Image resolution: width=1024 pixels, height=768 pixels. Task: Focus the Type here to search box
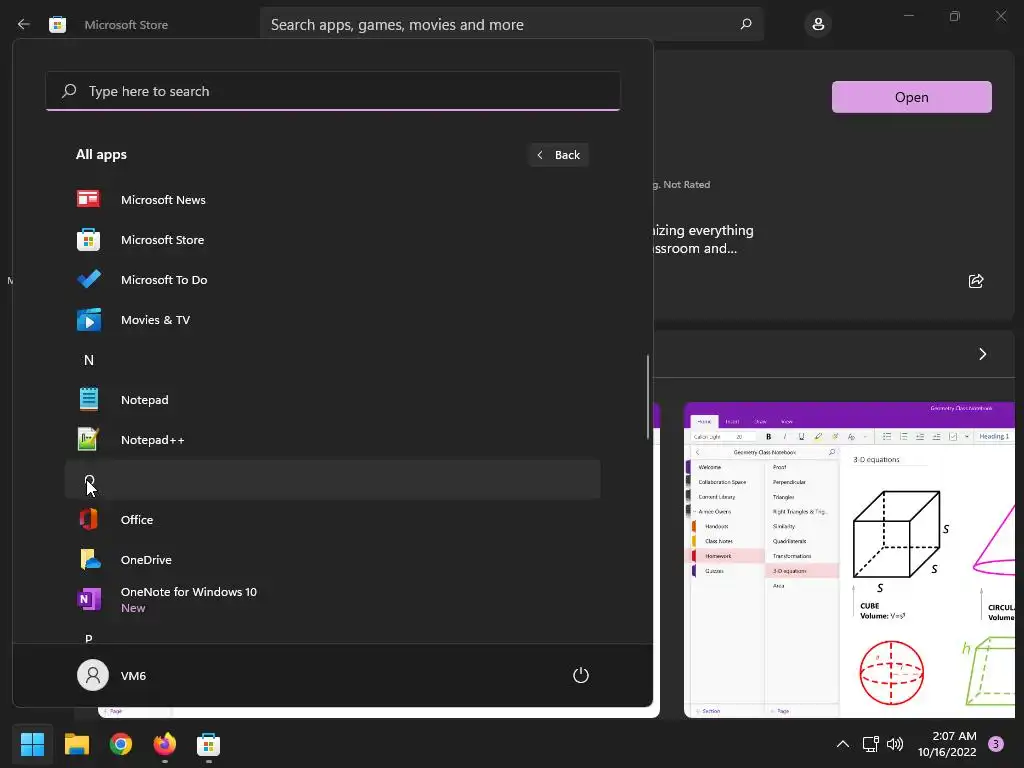[332, 91]
